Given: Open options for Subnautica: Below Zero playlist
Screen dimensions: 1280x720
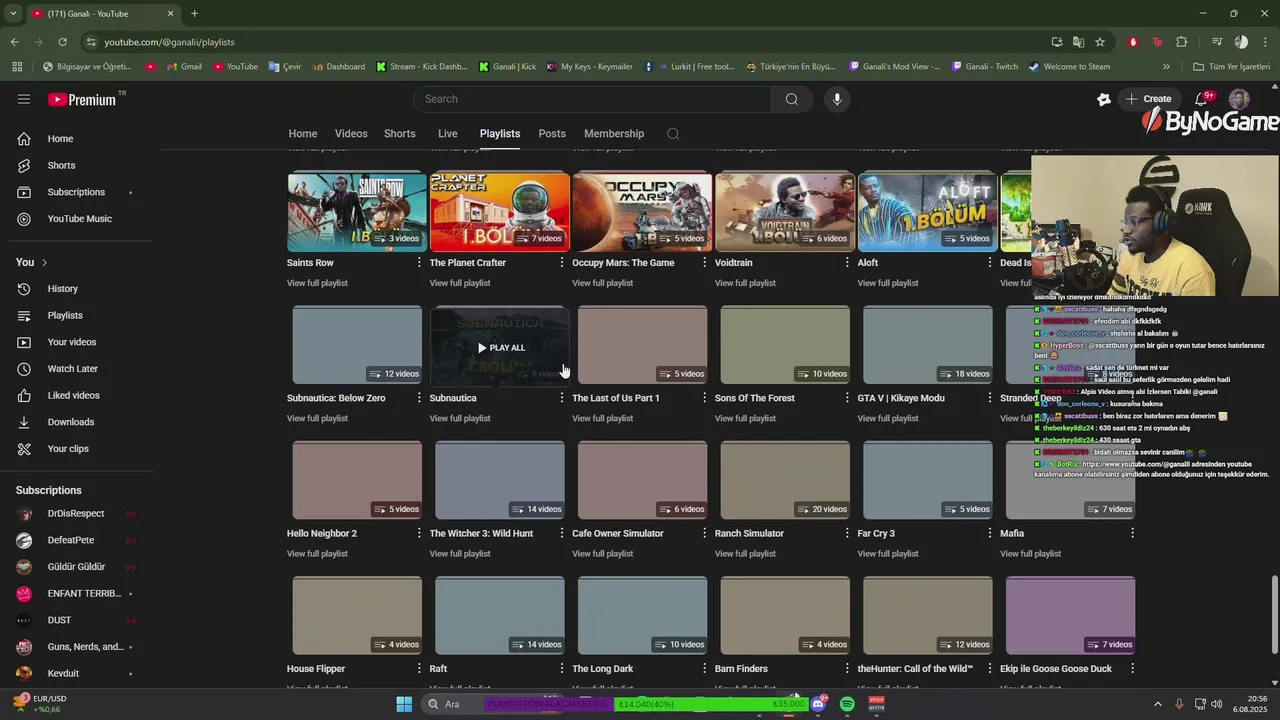Looking at the screenshot, I should pos(419,398).
